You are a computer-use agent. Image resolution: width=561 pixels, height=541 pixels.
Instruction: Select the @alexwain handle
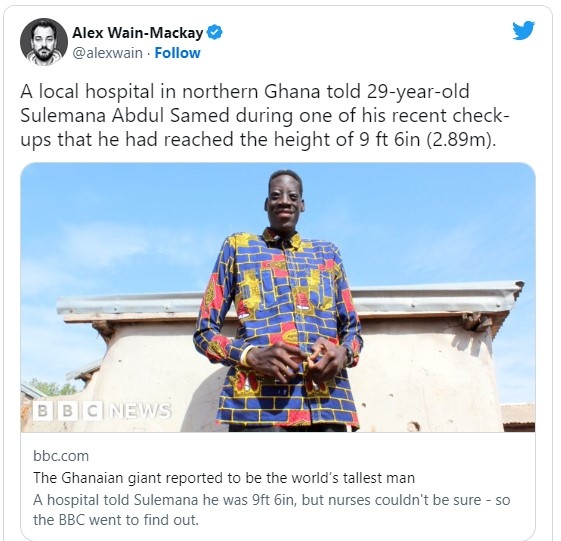coord(107,53)
